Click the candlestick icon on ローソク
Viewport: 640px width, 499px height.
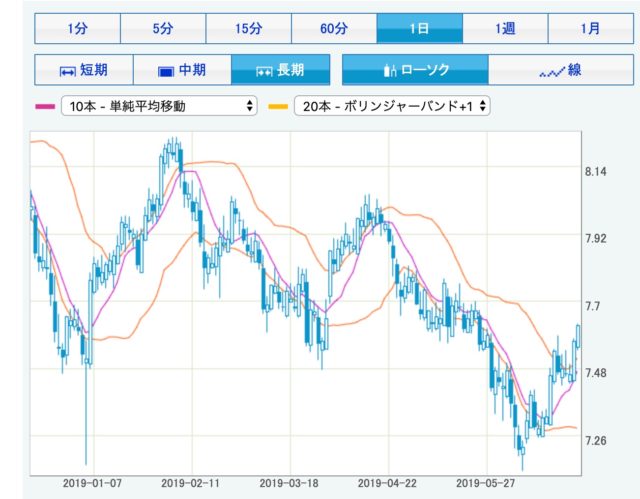point(390,70)
